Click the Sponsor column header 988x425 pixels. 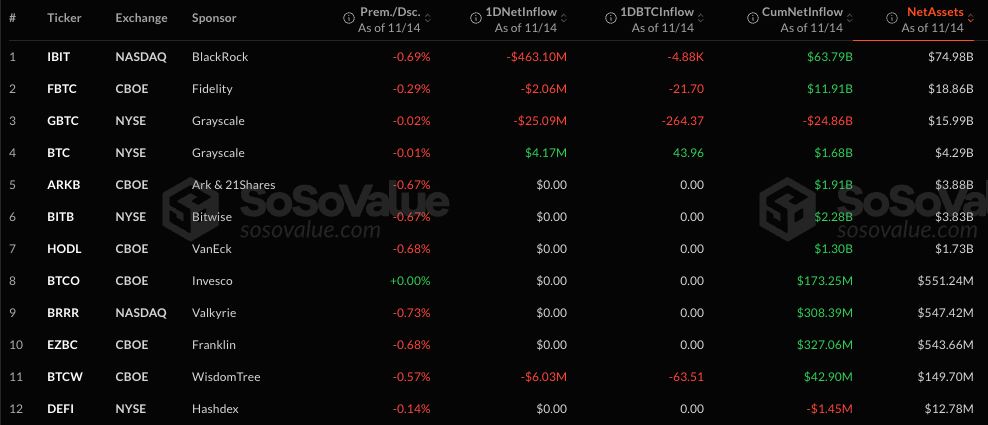(212, 19)
